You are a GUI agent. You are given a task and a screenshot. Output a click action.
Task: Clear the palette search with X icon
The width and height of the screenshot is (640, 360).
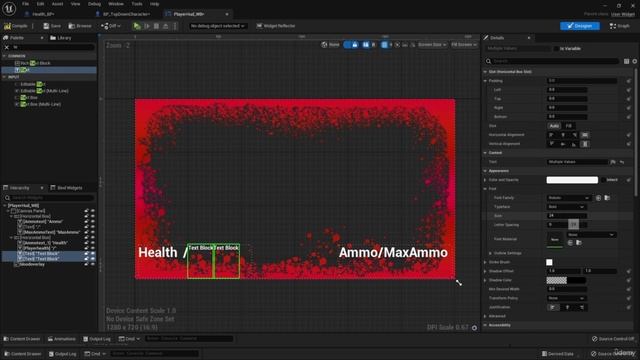click(x=7, y=47)
